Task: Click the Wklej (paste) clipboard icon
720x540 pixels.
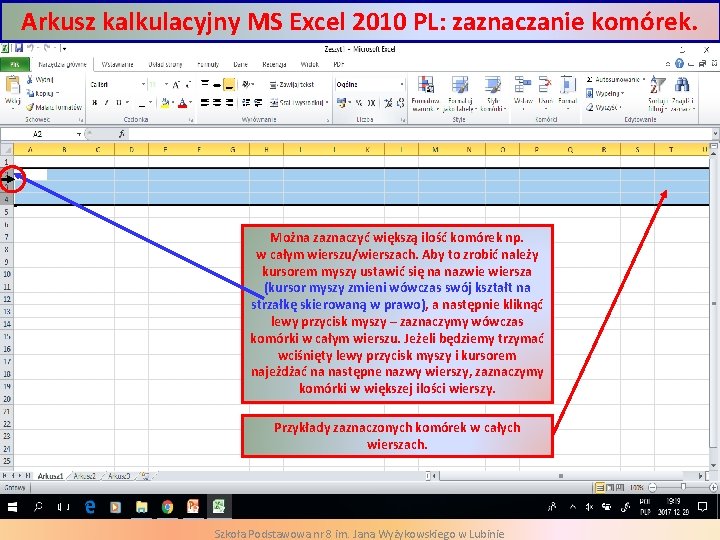Action: tap(12, 86)
